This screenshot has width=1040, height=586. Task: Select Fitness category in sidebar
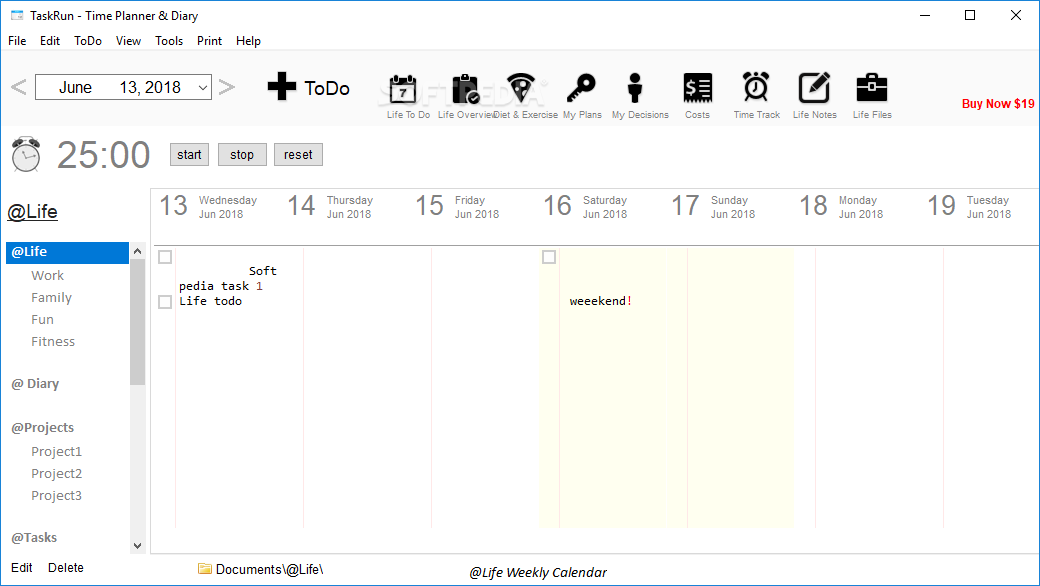tap(53, 341)
